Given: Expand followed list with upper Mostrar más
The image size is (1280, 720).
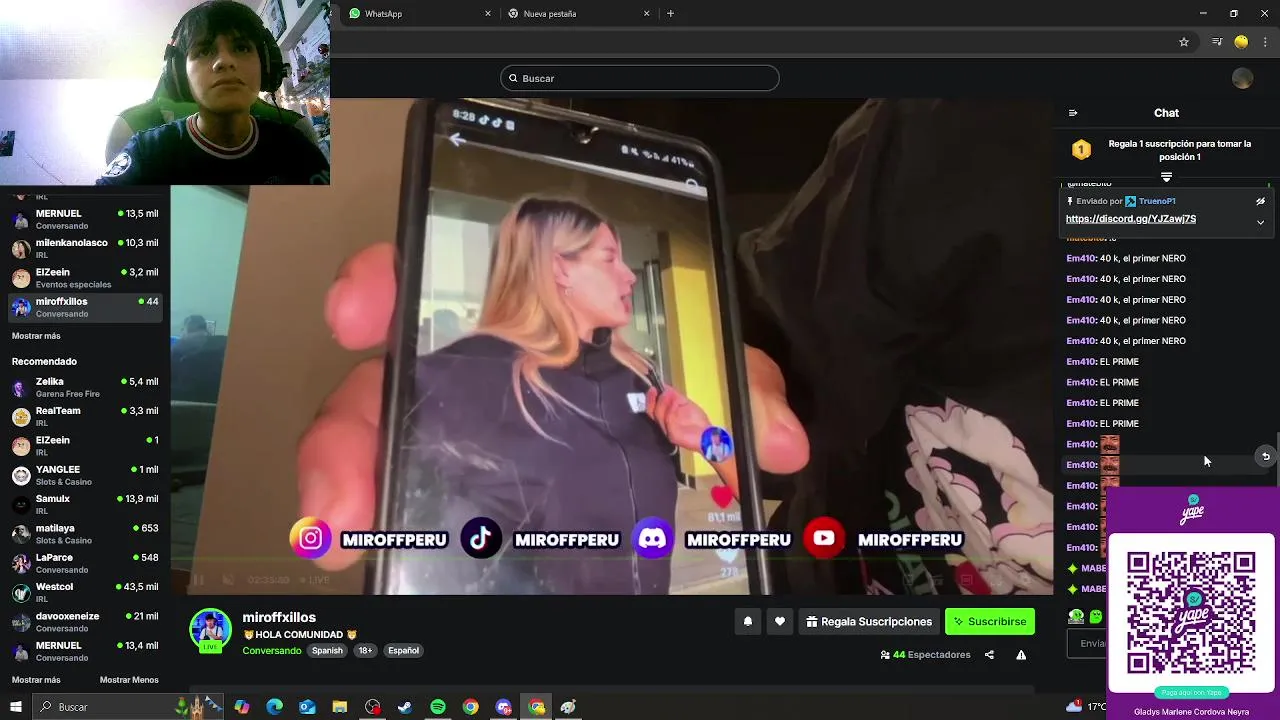Looking at the screenshot, I should point(36,336).
